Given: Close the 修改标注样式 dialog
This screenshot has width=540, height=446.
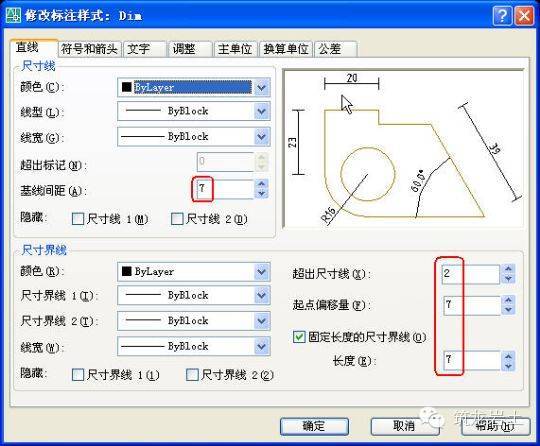Looking at the screenshot, I should point(524,16).
